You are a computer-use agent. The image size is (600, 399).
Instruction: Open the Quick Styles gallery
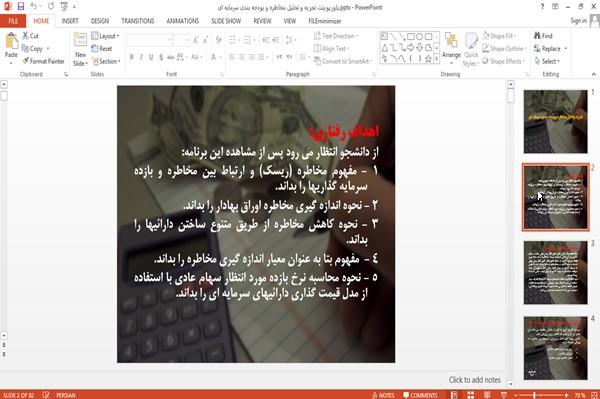(471, 50)
